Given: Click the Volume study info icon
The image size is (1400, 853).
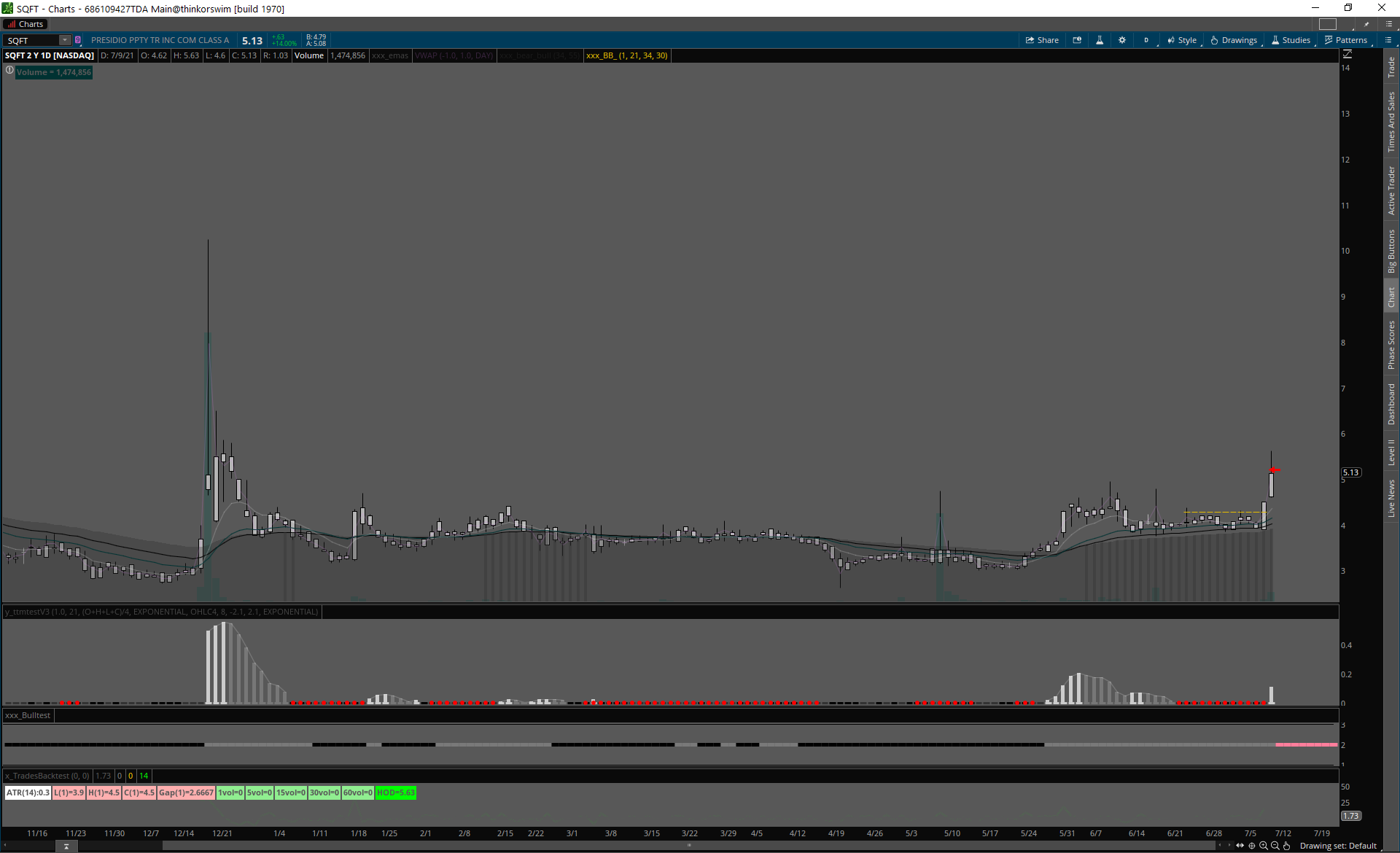Looking at the screenshot, I should [x=9, y=71].
